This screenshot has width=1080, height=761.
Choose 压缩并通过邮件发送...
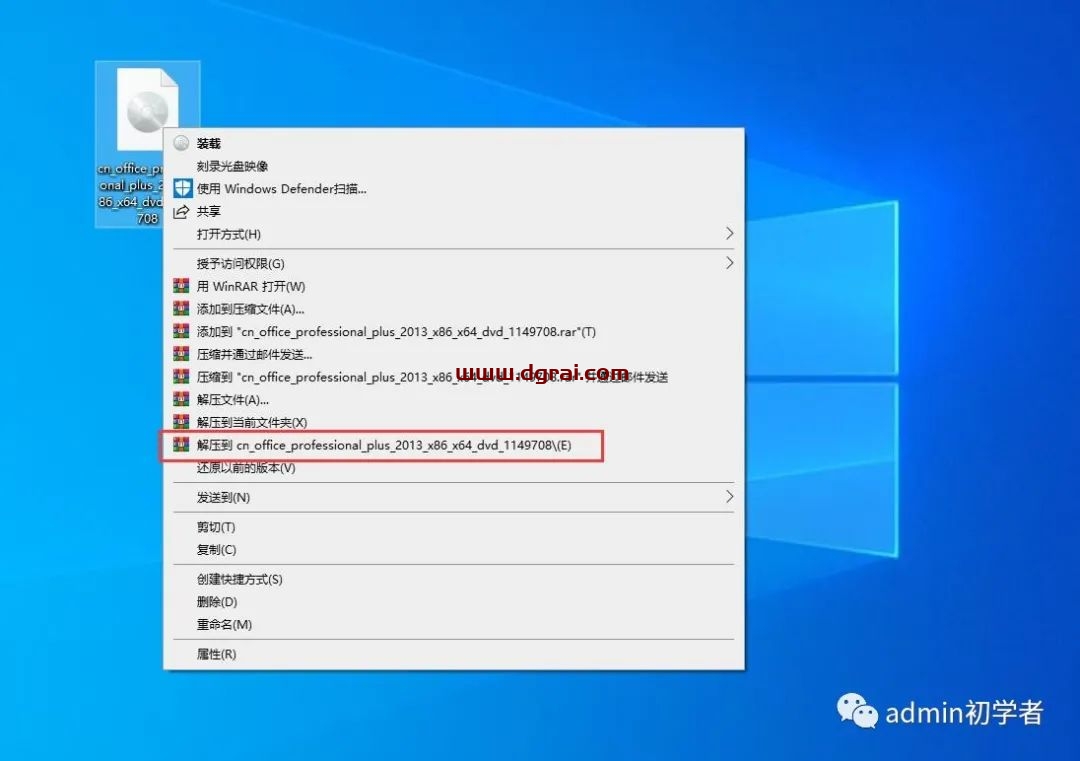point(454,354)
